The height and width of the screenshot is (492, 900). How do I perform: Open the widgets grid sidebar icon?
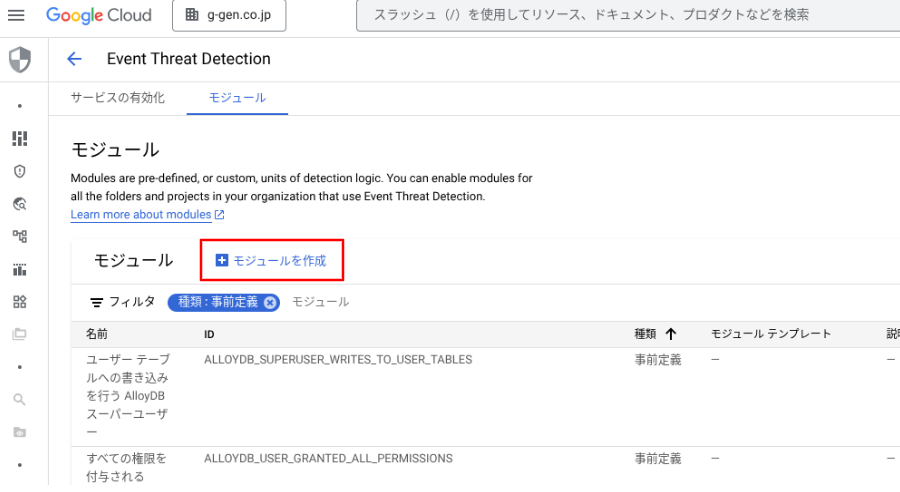click(x=20, y=301)
